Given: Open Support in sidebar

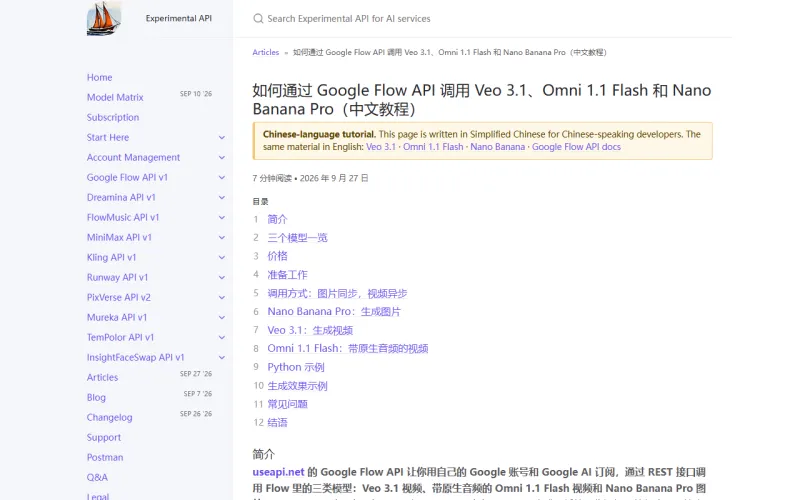Looking at the screenshot, I should [x=104, y=437].
